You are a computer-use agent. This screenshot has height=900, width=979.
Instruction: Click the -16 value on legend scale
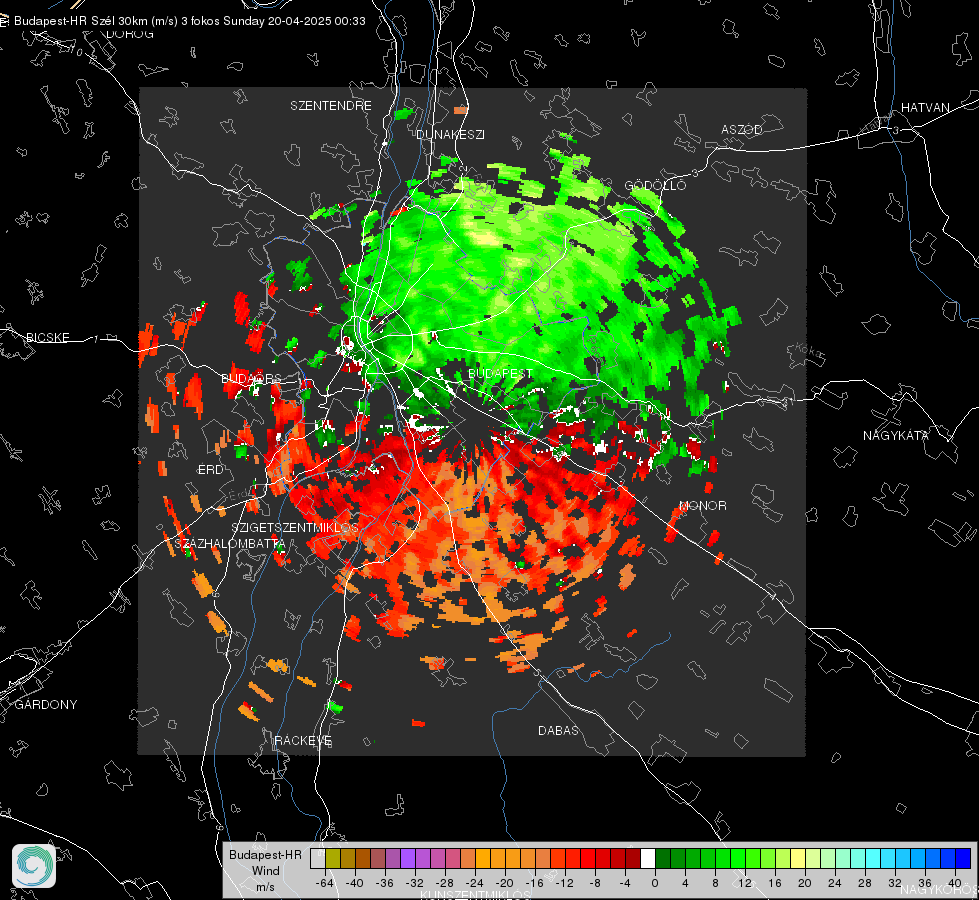(534, 883)
